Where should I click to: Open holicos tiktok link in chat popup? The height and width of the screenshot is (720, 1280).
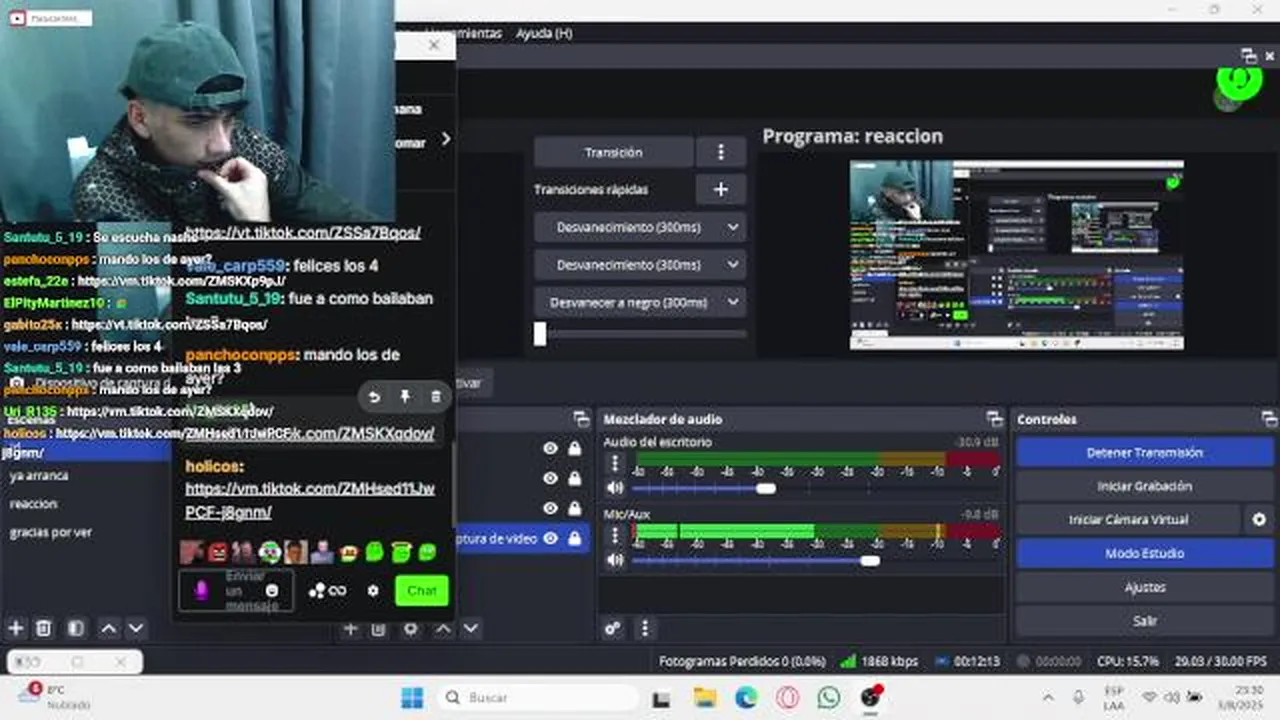[x=310, y=500]
